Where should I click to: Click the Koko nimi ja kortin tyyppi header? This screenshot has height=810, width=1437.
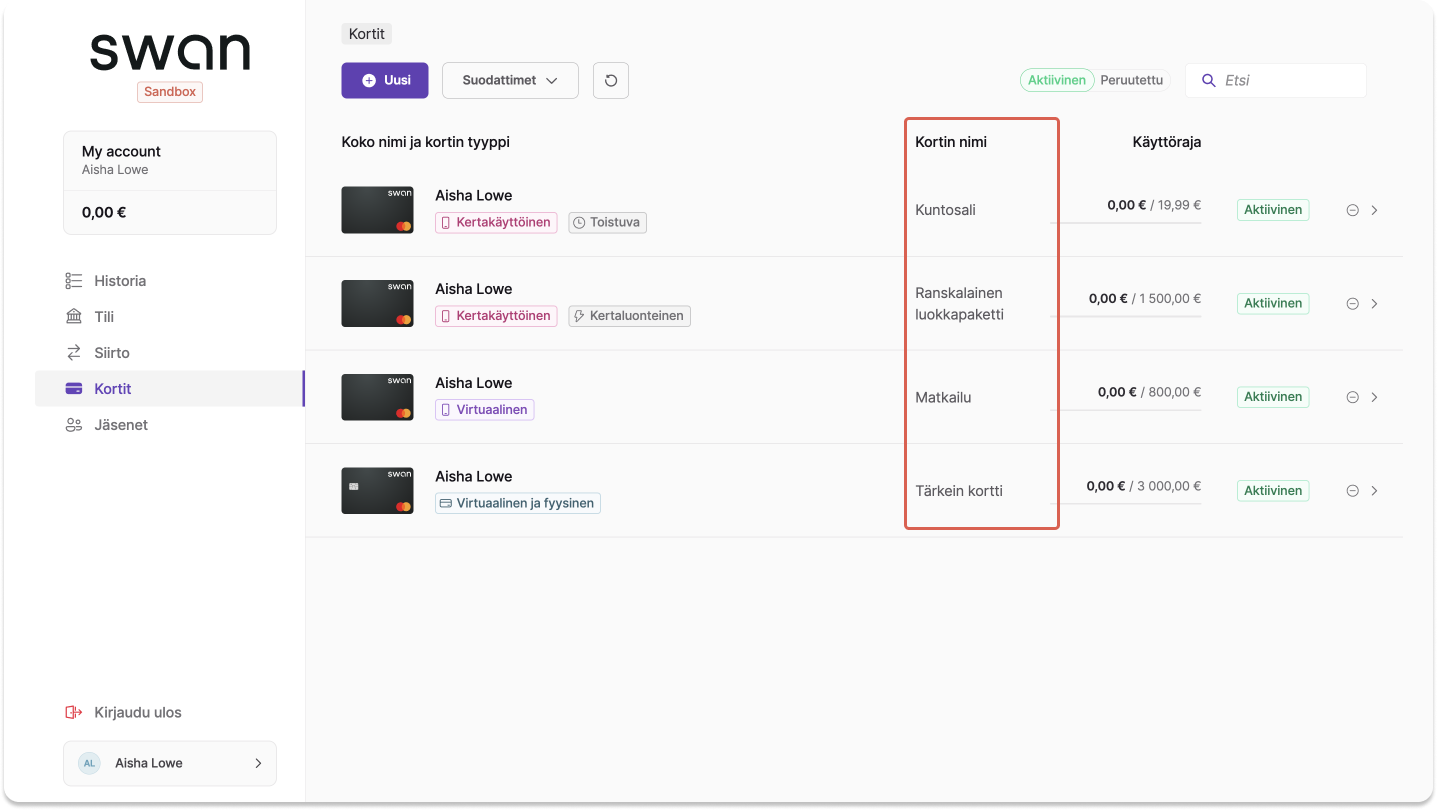[x=426, y=142]
